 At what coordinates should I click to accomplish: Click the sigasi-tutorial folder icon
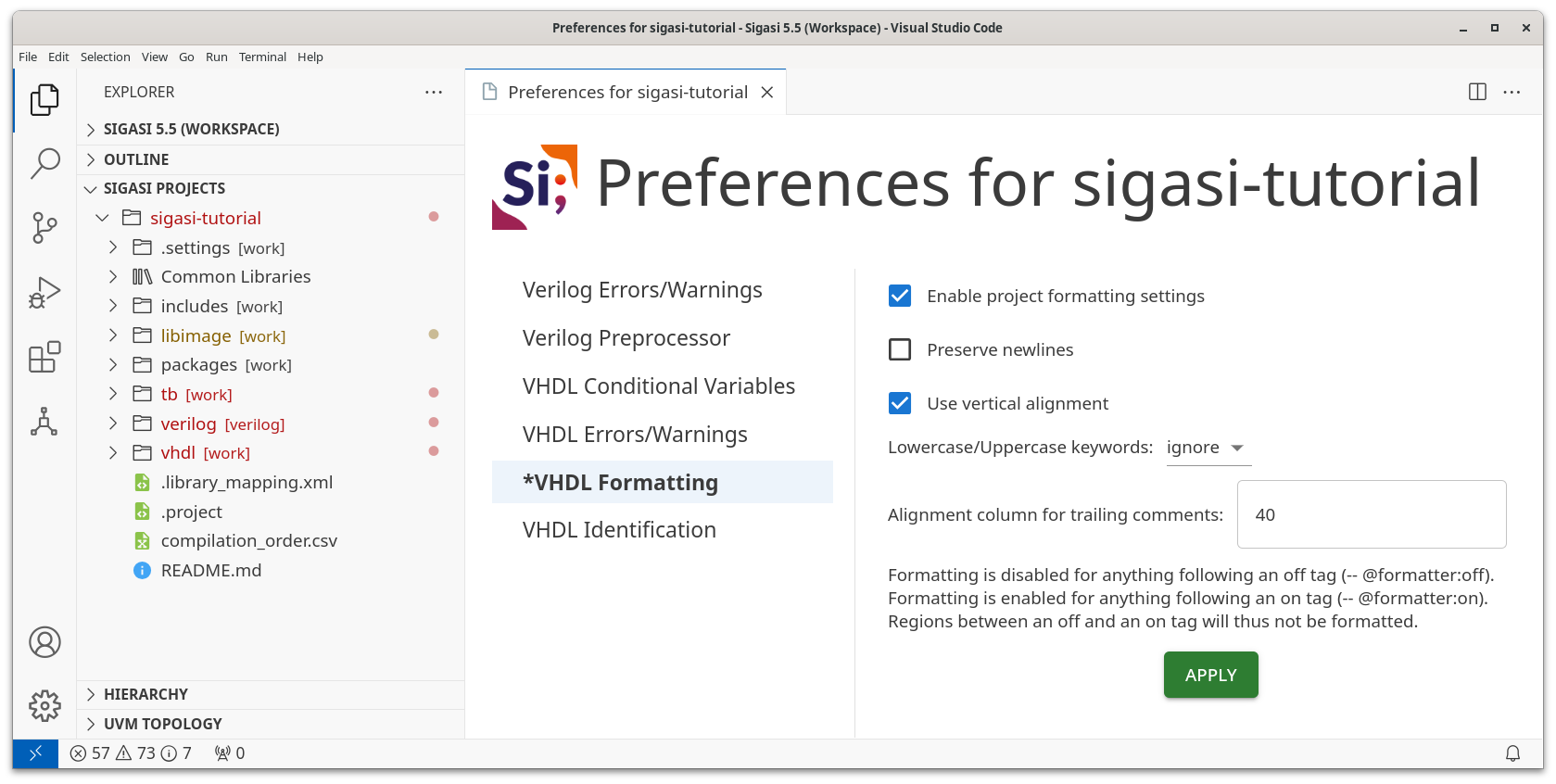[132, 218]
